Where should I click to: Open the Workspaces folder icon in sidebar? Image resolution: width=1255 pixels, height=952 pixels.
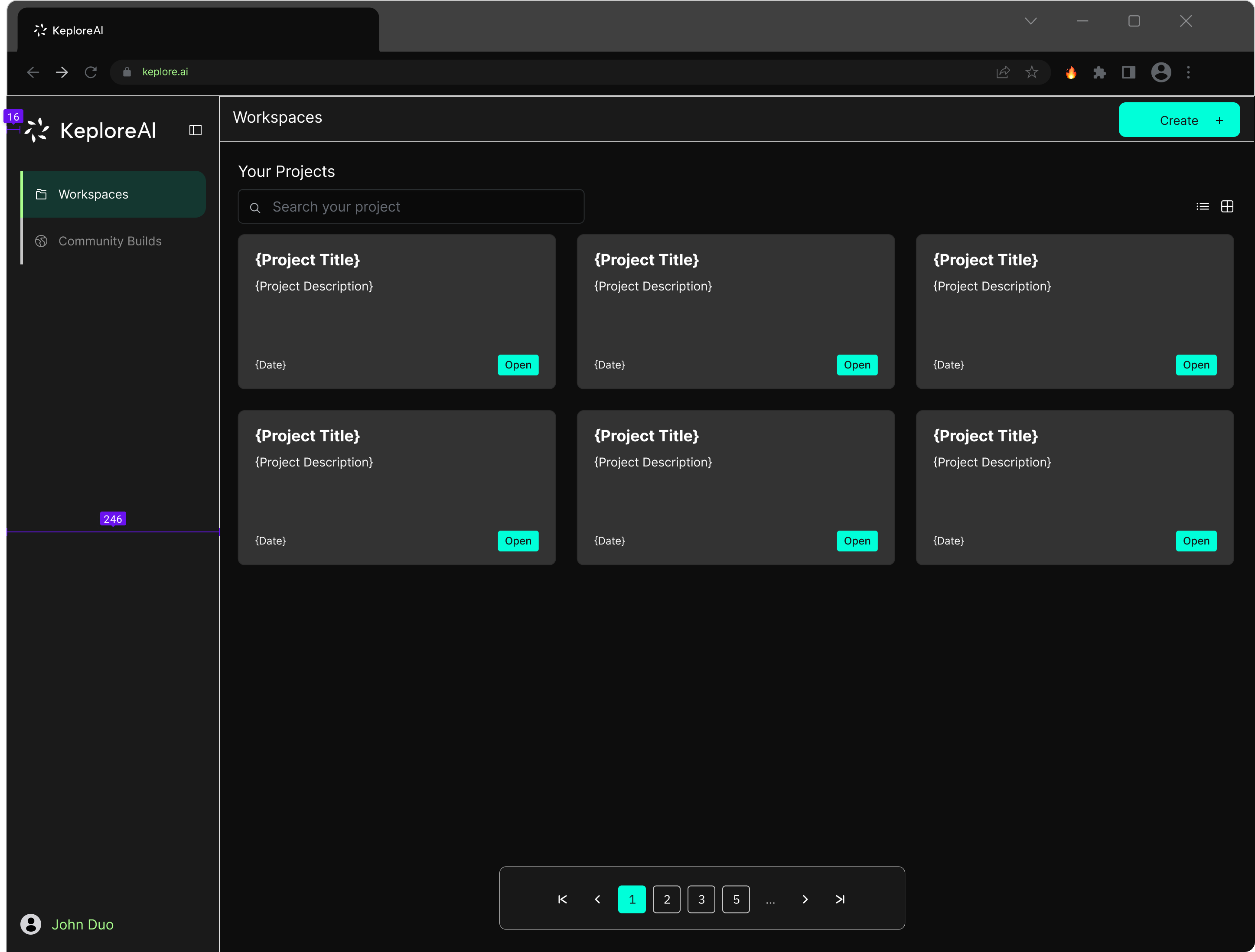point(42,194)
